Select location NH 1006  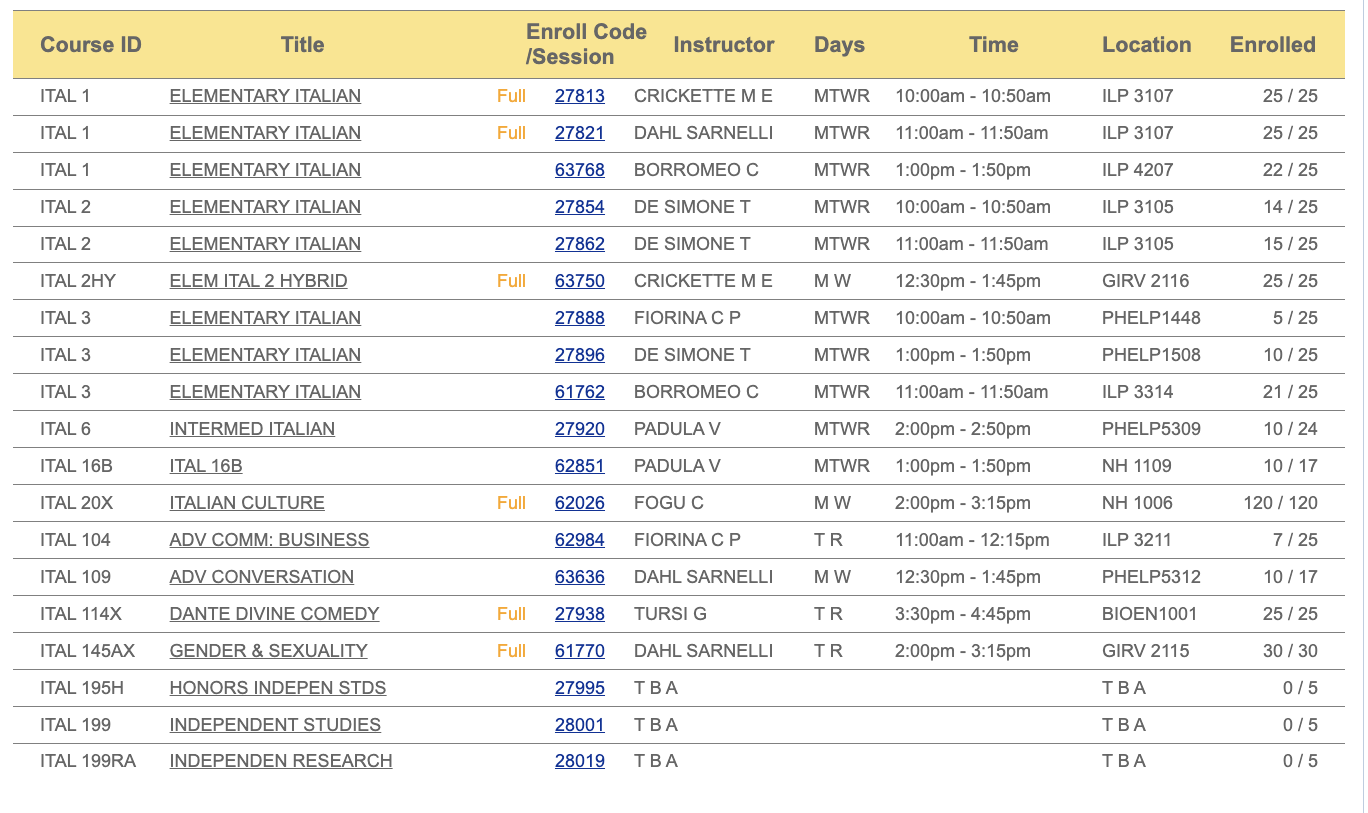(x=1138, y=503)
